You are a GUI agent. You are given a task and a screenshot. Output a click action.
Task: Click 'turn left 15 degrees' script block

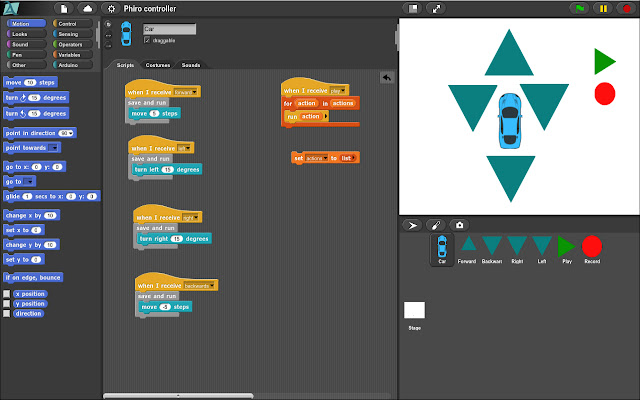click(167, 169)
